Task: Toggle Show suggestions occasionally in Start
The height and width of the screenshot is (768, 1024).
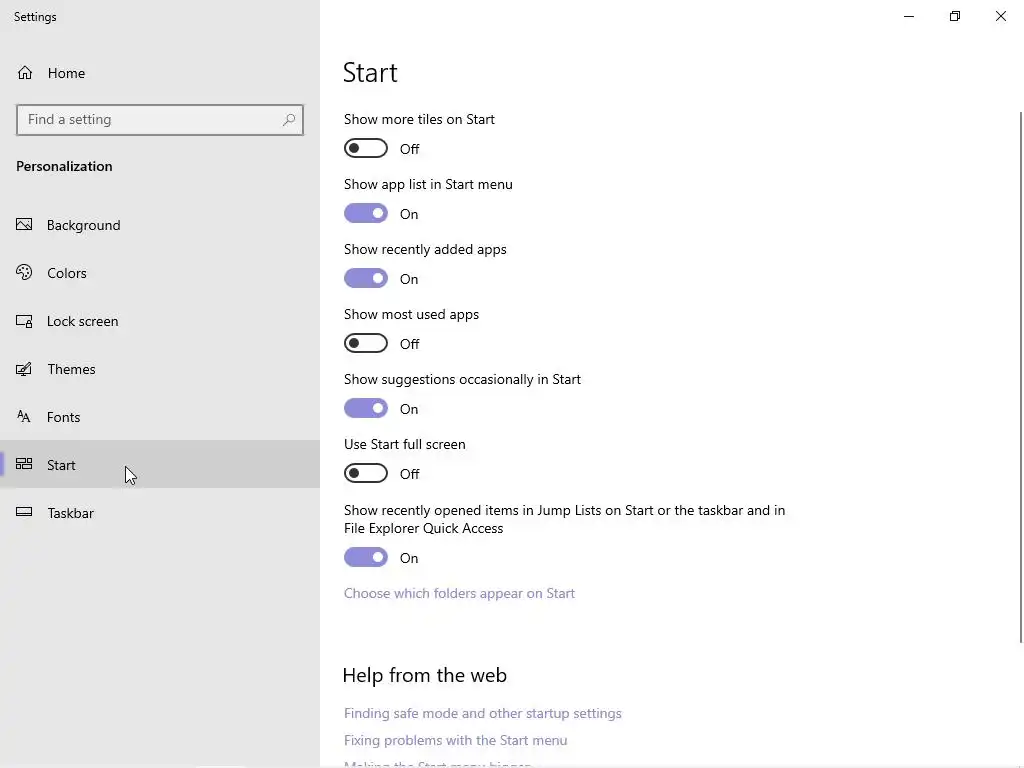Action: (x=366, y=409)
